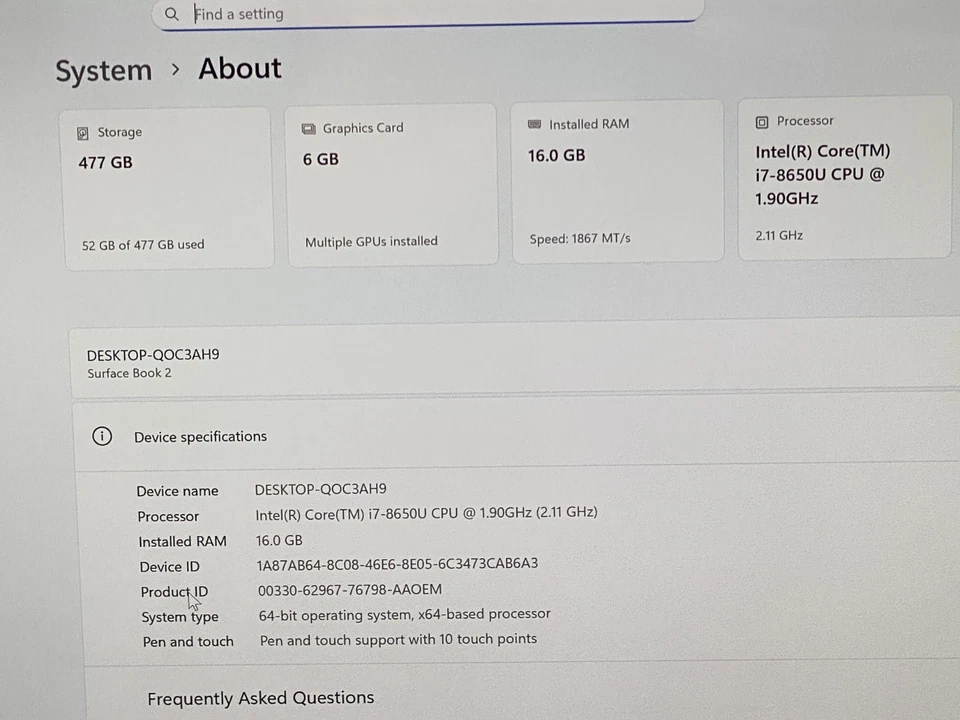Click the search magnifier icon
Viewport: 960px width, 720px height.
pyautogui.click(x=171, y=14)
